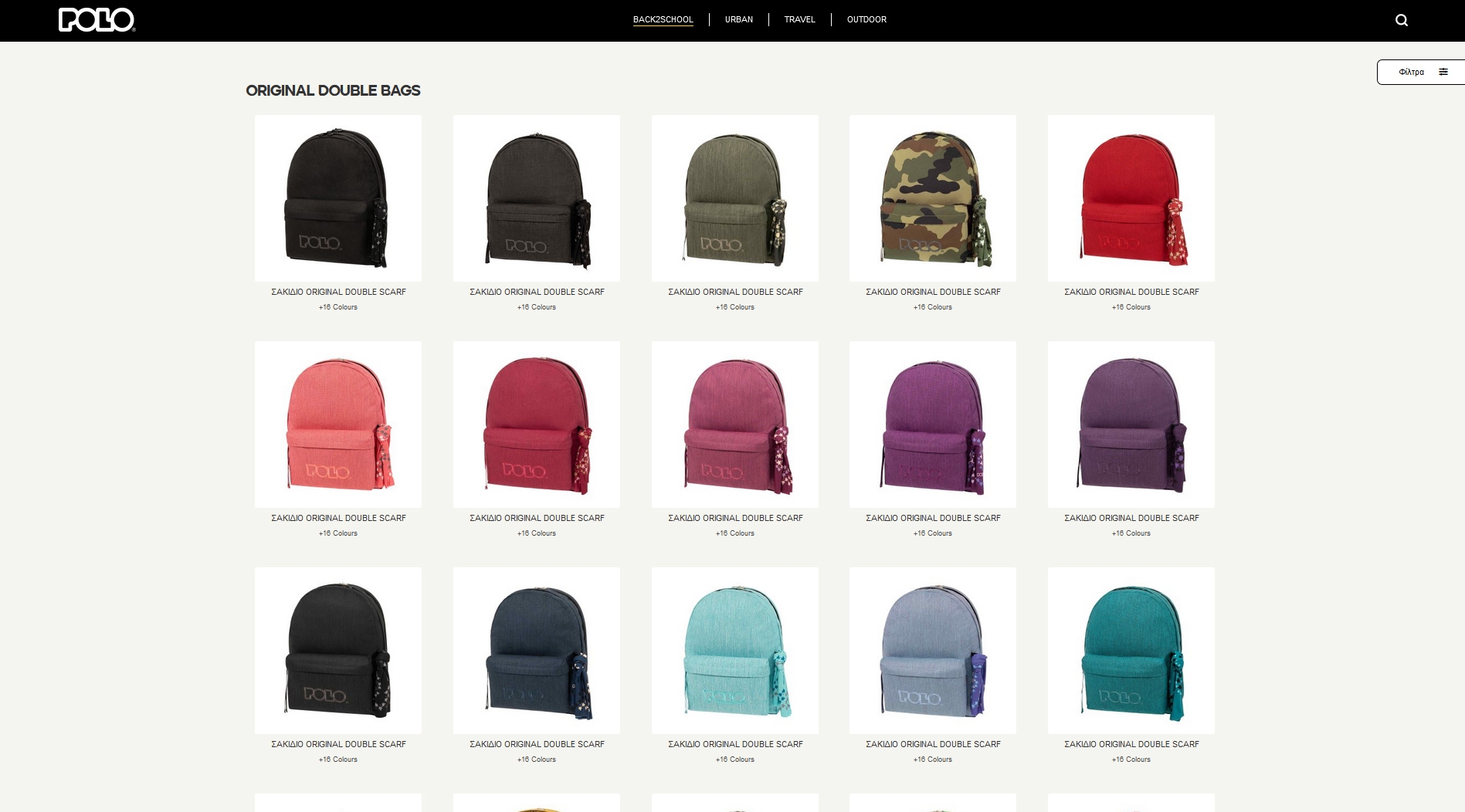The width and height of the screenshot is (1465, 812).
Task: Open the coral pink backpack thumbnail
Action: point(338,425)
